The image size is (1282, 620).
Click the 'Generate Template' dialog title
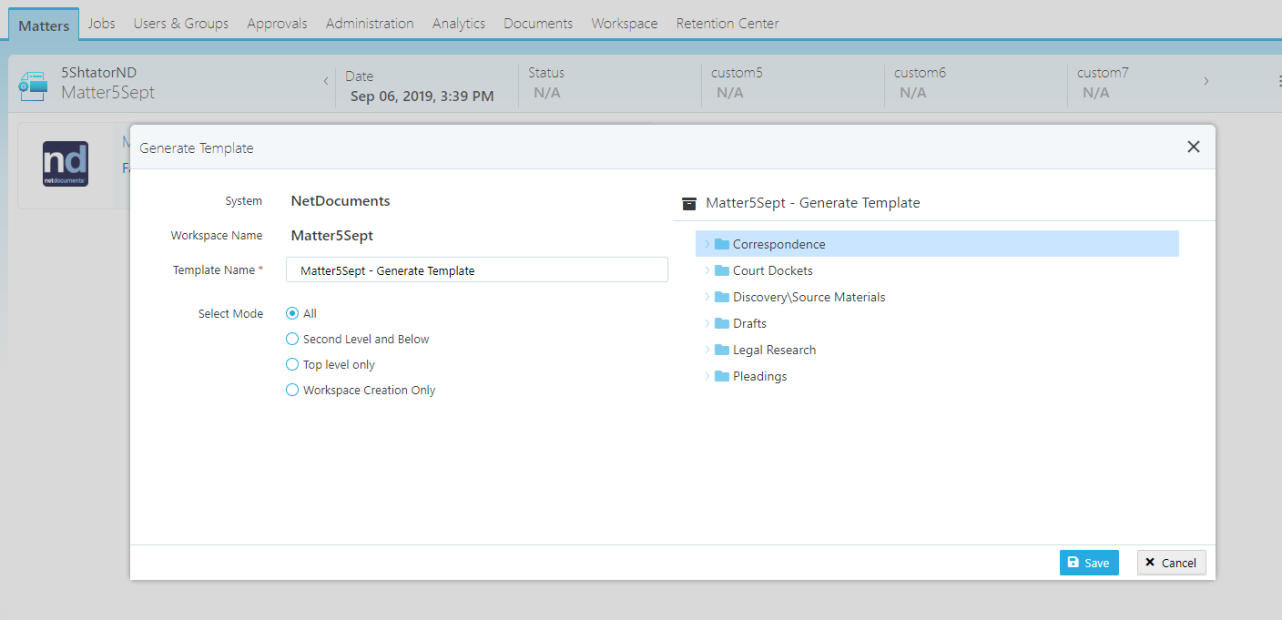tap(197, 148)
